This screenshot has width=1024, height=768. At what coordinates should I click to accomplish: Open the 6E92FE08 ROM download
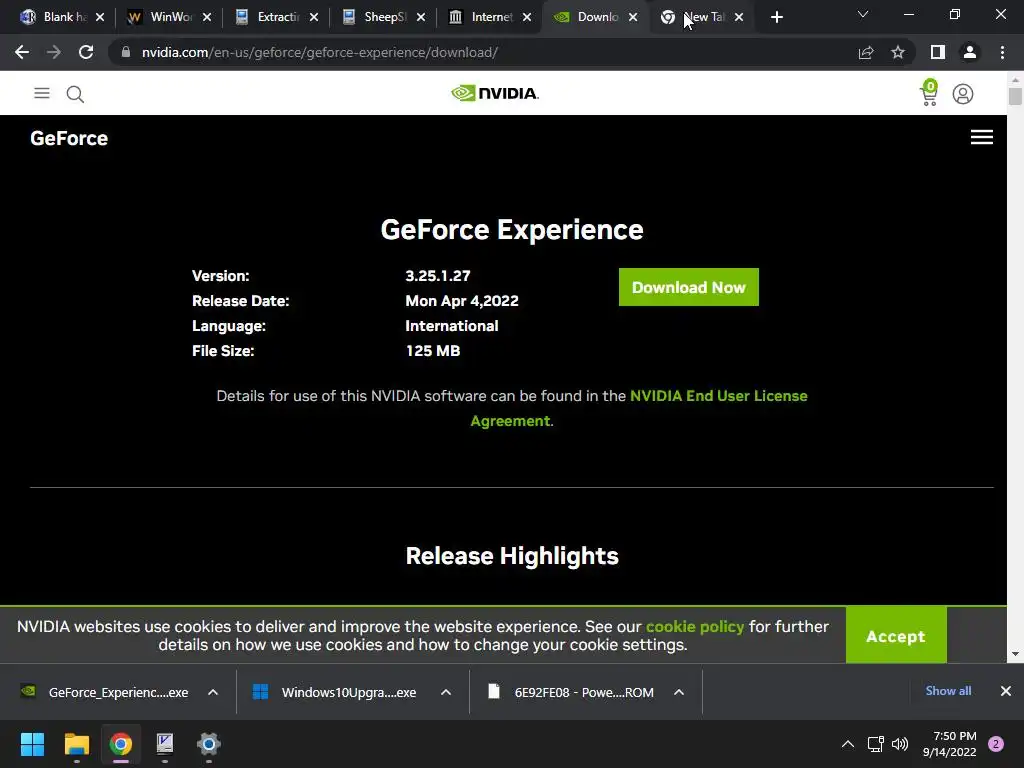click(570, 692)
